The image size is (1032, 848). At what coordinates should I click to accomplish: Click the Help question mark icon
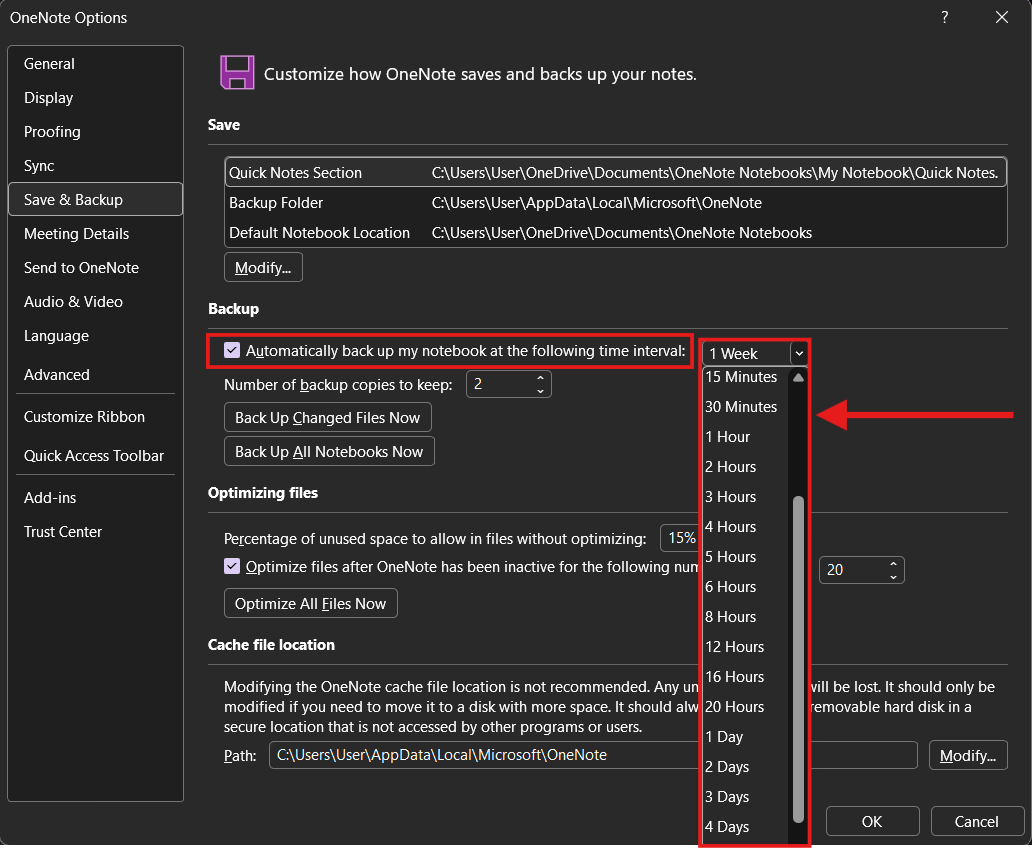pyautogui.click(x=944, y=18)
